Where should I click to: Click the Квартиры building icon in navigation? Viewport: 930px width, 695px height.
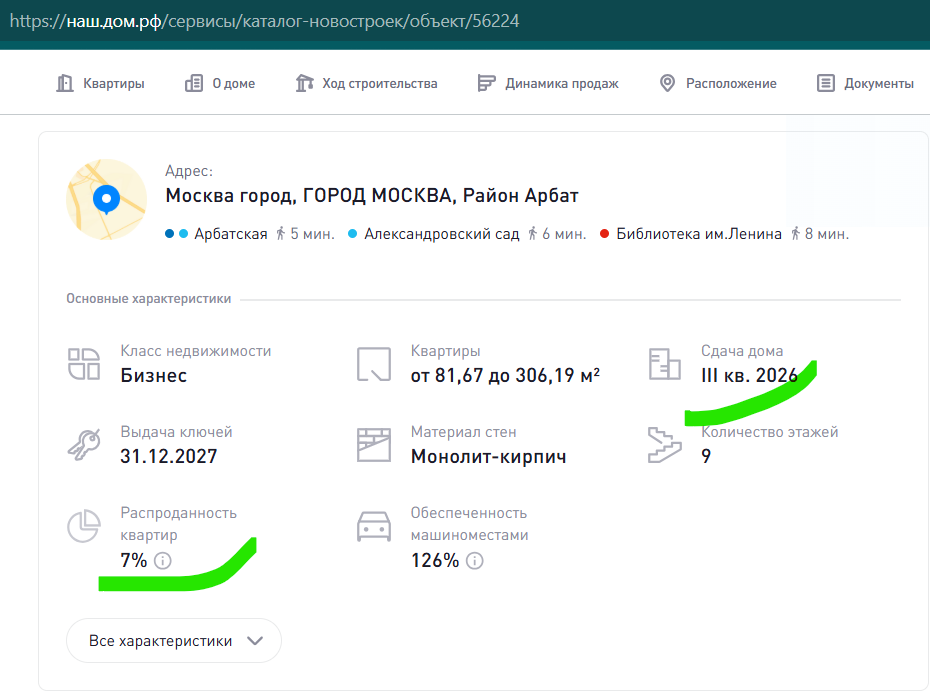65,84
